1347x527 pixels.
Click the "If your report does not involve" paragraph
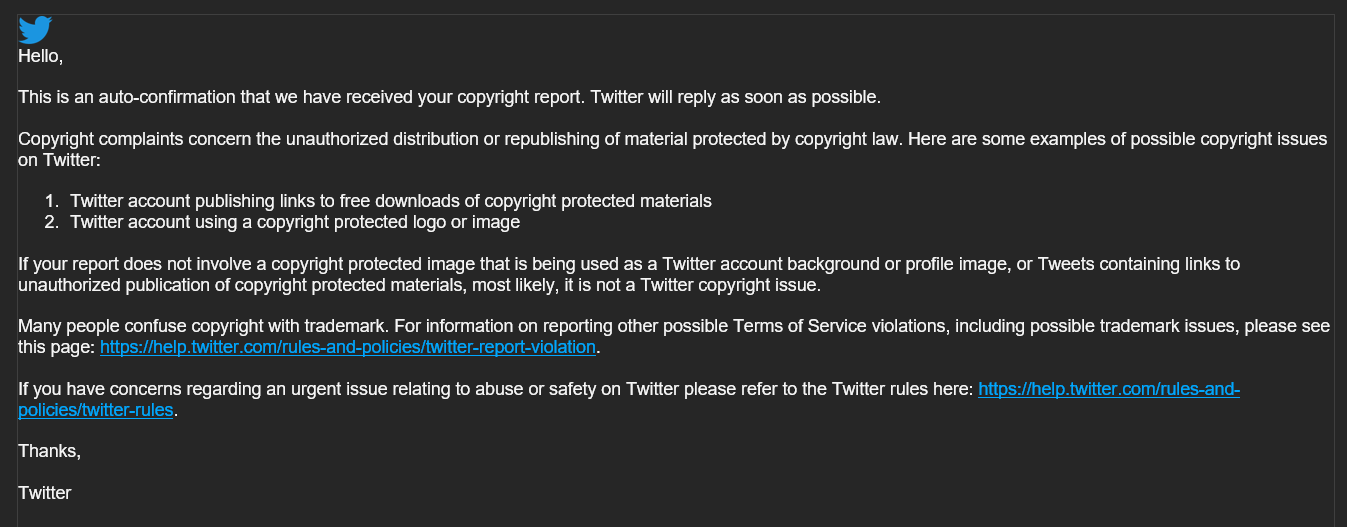coord(629,274)
